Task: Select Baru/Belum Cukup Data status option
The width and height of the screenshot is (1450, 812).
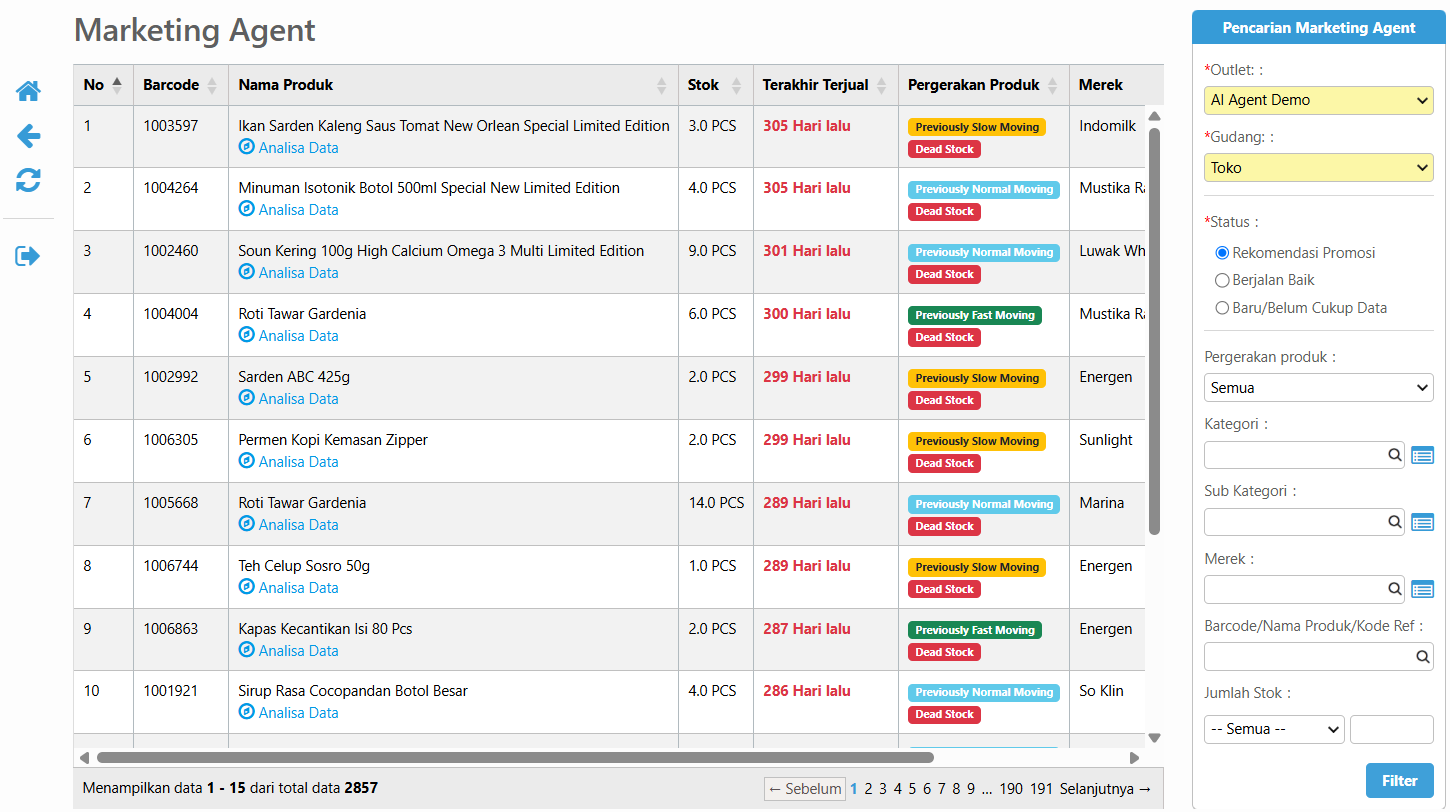Action: (1222, 308)
